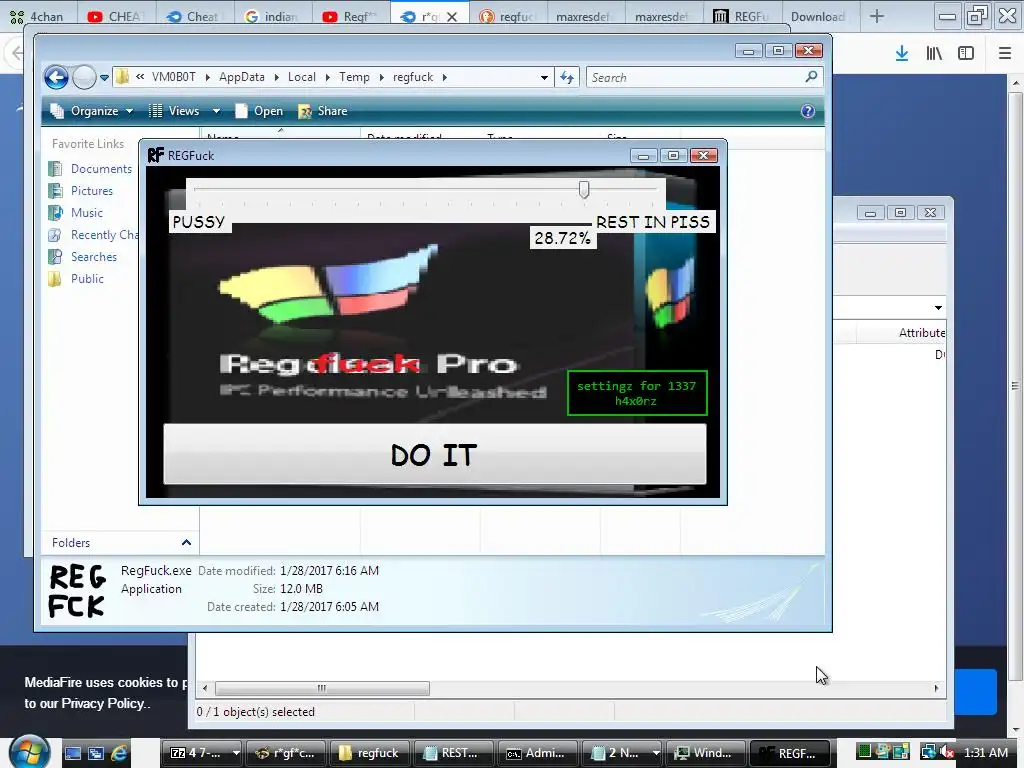Click AppData in the address breadcrumb
The image size is (1024, 768).
[x=242, y=77]
